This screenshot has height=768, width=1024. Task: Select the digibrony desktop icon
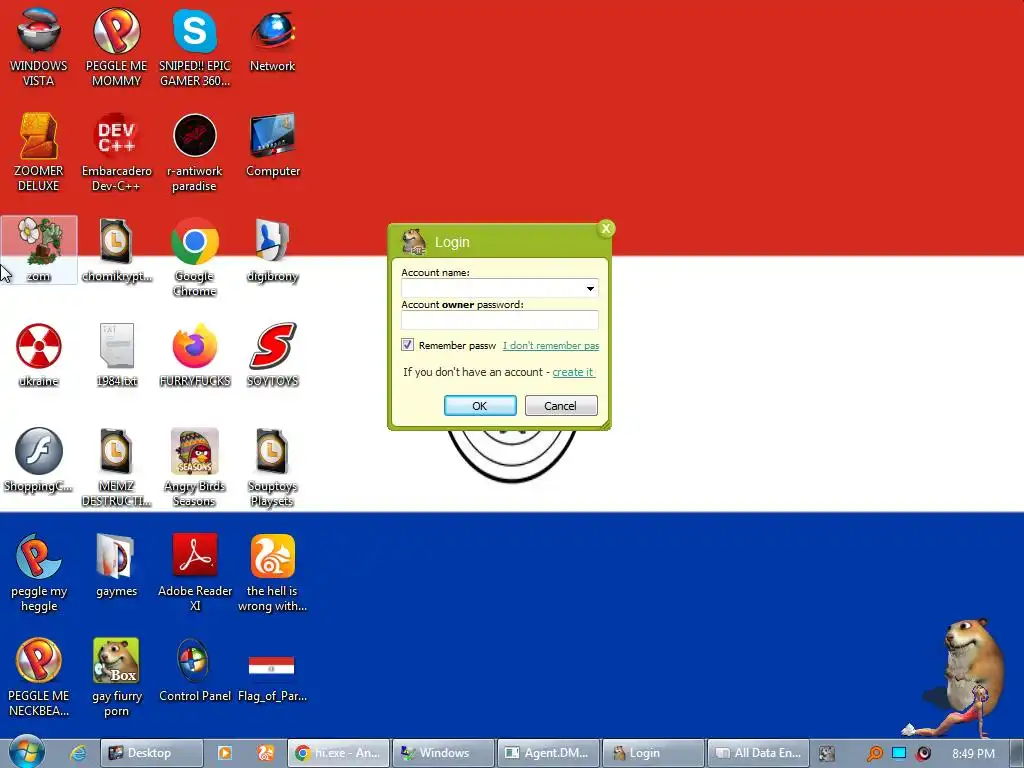tap(272, 249)
